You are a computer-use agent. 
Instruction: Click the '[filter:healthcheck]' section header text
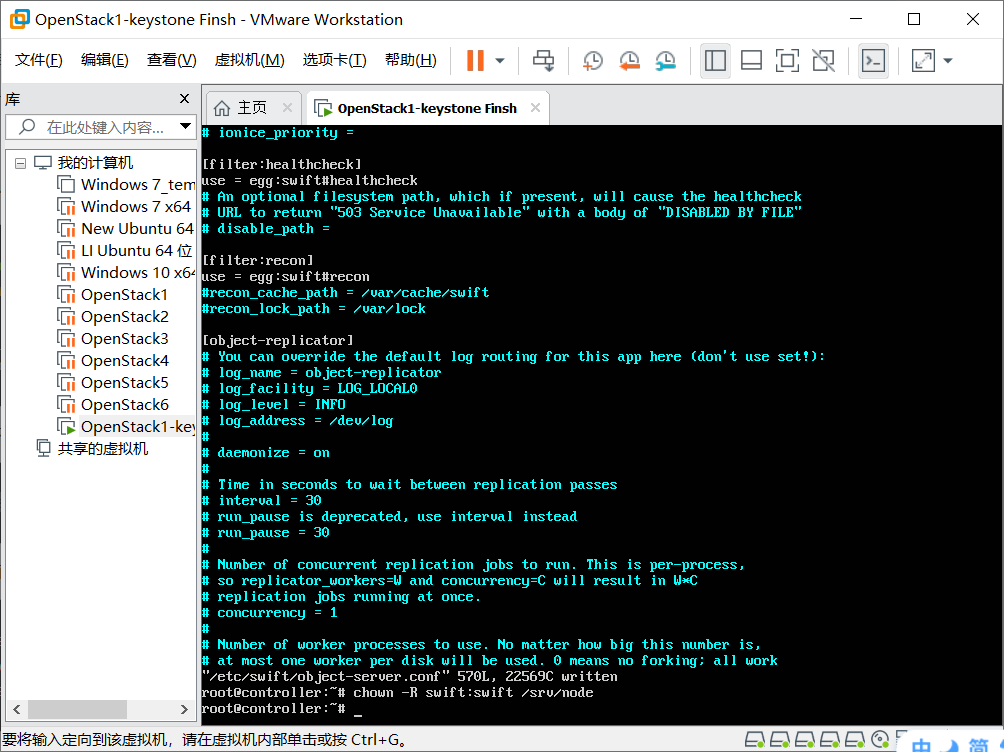click(282, 164)
